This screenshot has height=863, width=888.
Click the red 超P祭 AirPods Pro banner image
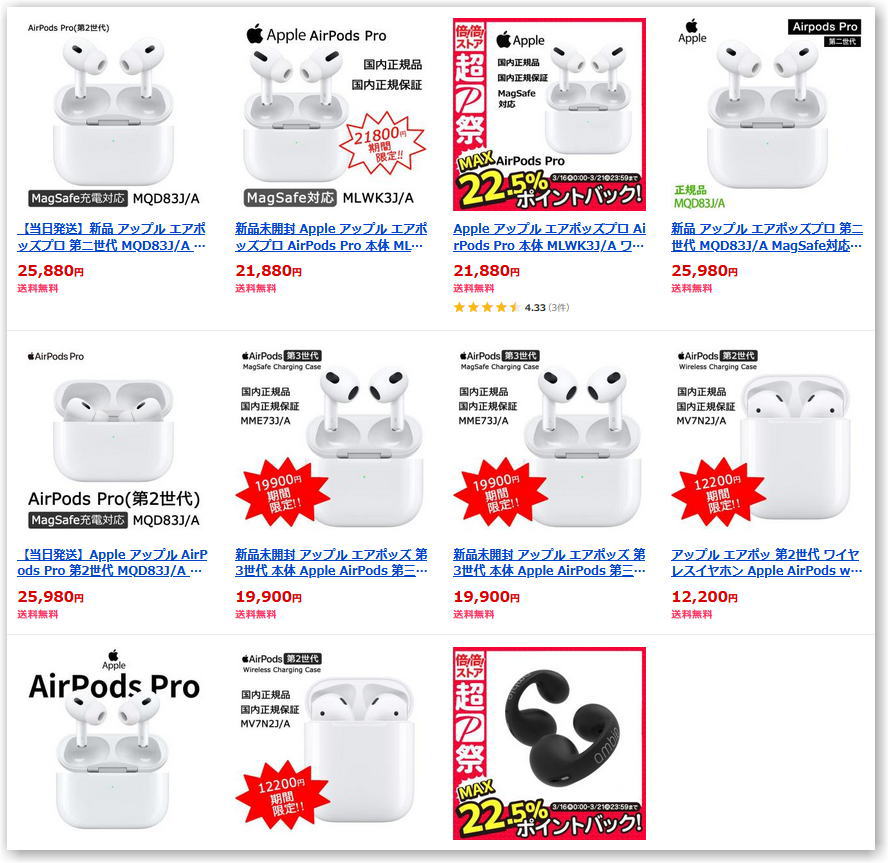coord(549,114)
